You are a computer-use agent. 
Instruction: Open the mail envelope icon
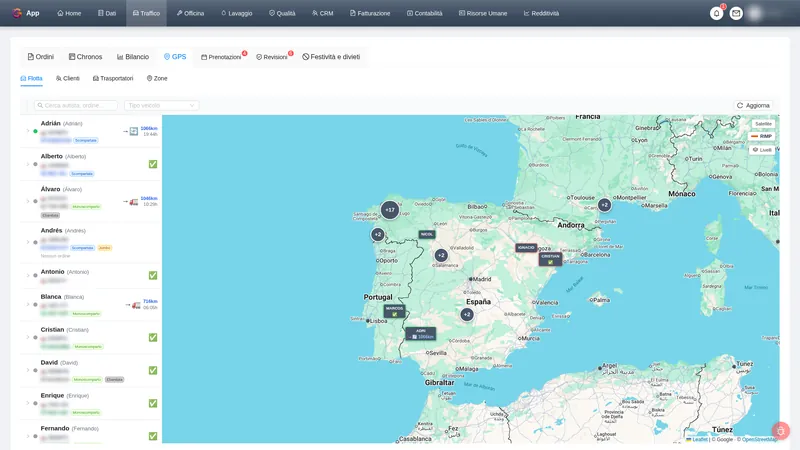tap(736, 13)
